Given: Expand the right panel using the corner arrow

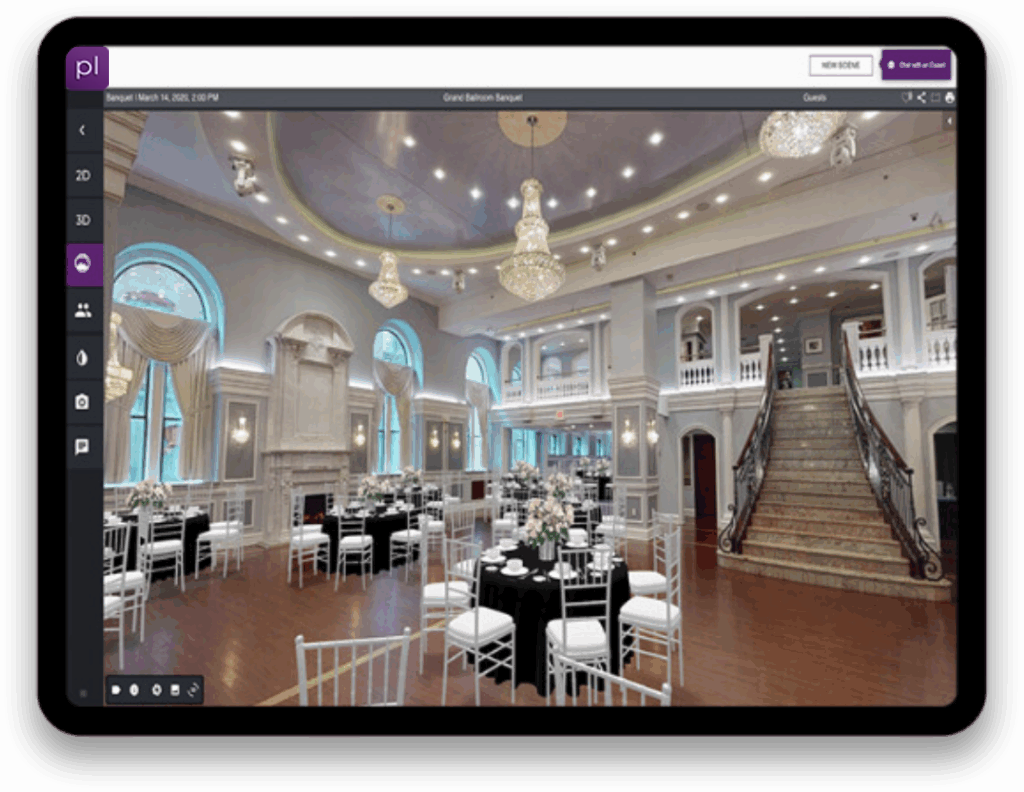Looking at the screenshot, I should tap(948, 120).
